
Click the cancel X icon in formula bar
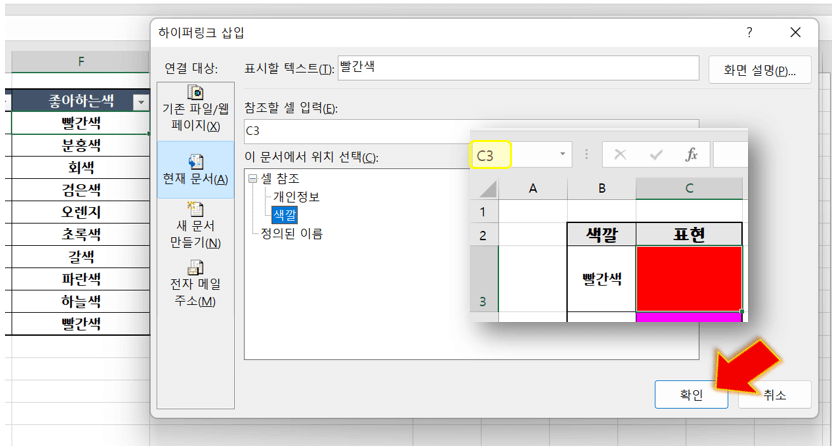coord(620,155)
